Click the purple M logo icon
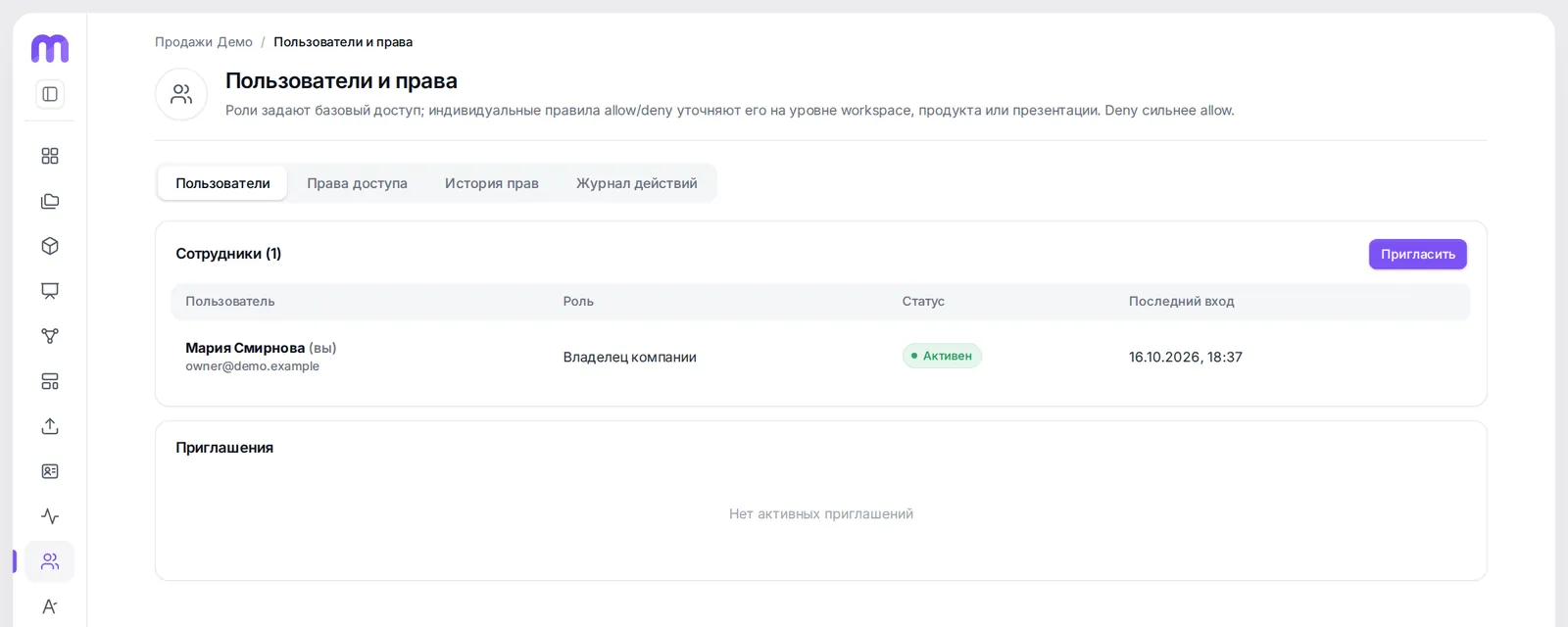 tap(50, 48)
